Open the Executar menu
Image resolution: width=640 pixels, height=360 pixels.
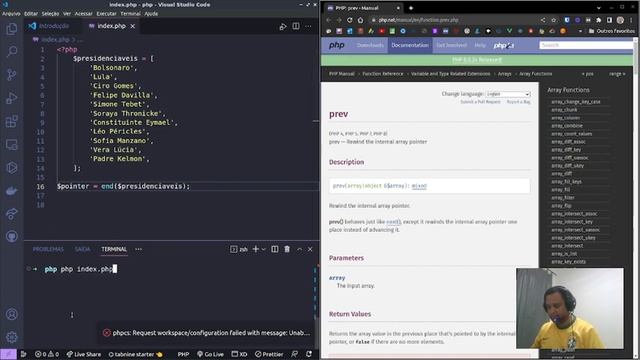click(x=107, y=13)
